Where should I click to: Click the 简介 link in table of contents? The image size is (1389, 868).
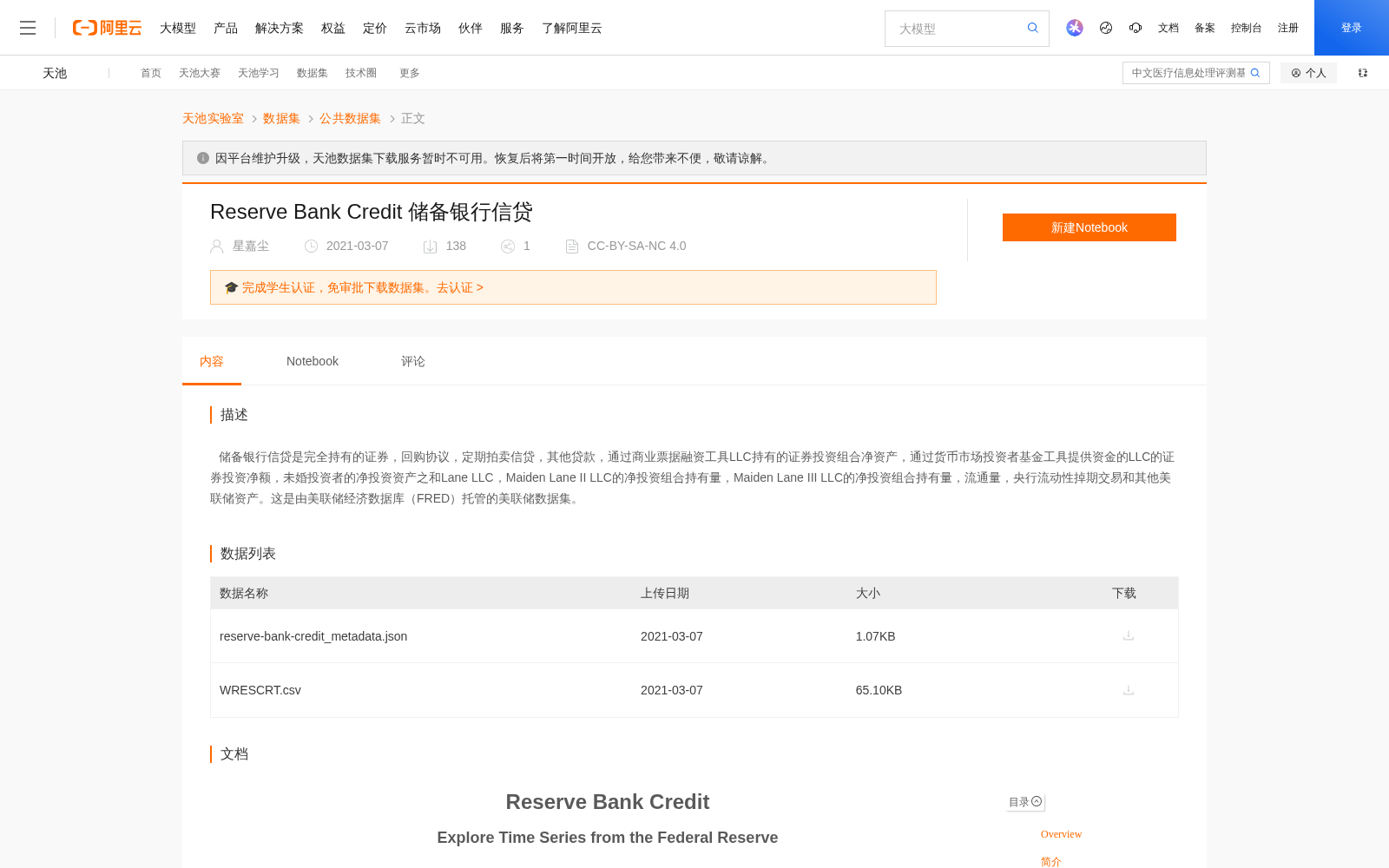tap(1051, 862)
